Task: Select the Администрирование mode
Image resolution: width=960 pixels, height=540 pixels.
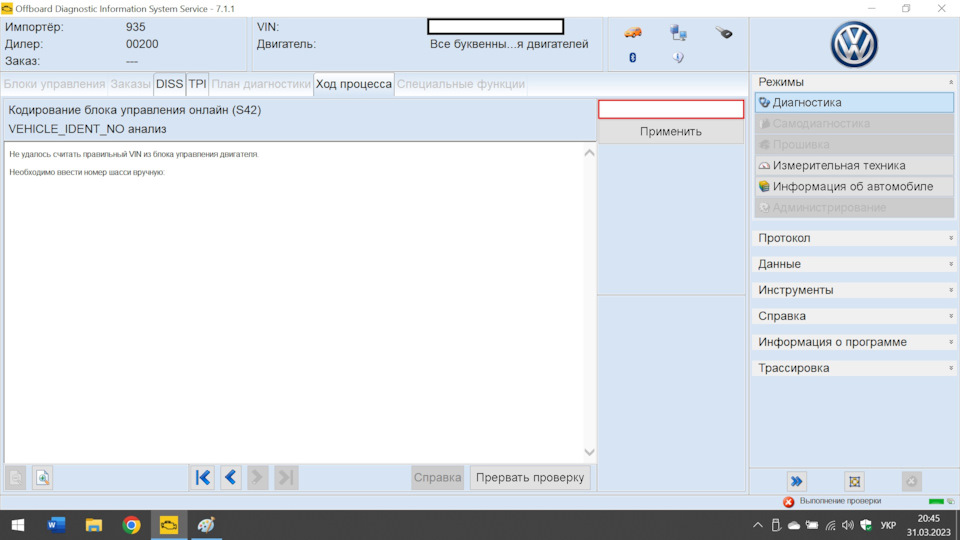Action: 854,208
